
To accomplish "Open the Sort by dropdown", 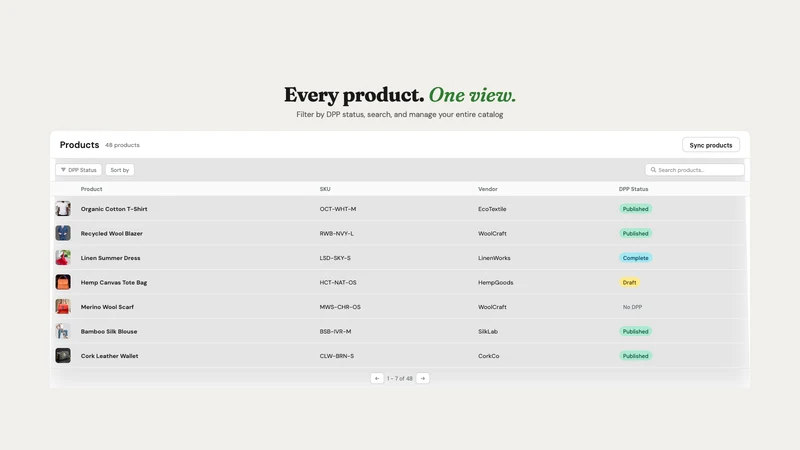I will 120,170.
